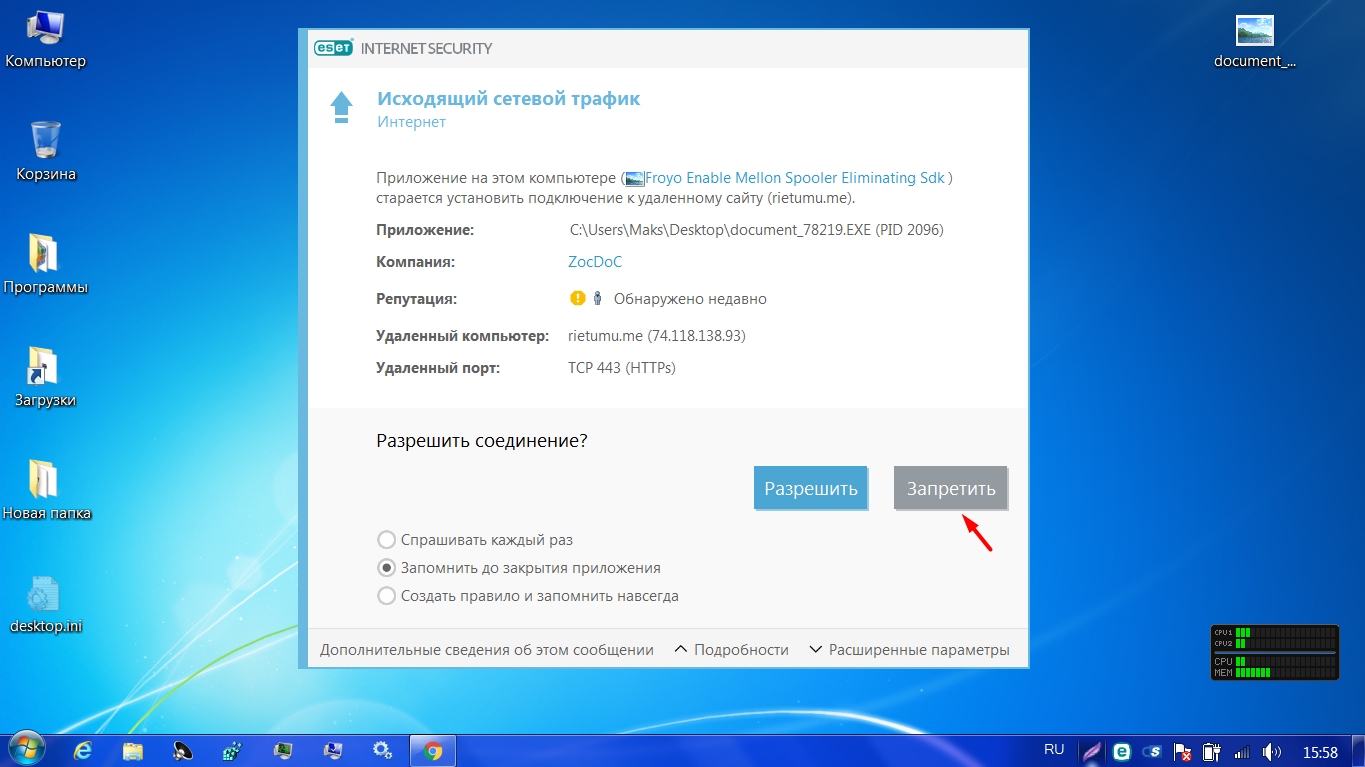The height and width of the screenshot is (767, 1365).
Task: Click the Разрешить button to allow connection
Action: point(811,489)
